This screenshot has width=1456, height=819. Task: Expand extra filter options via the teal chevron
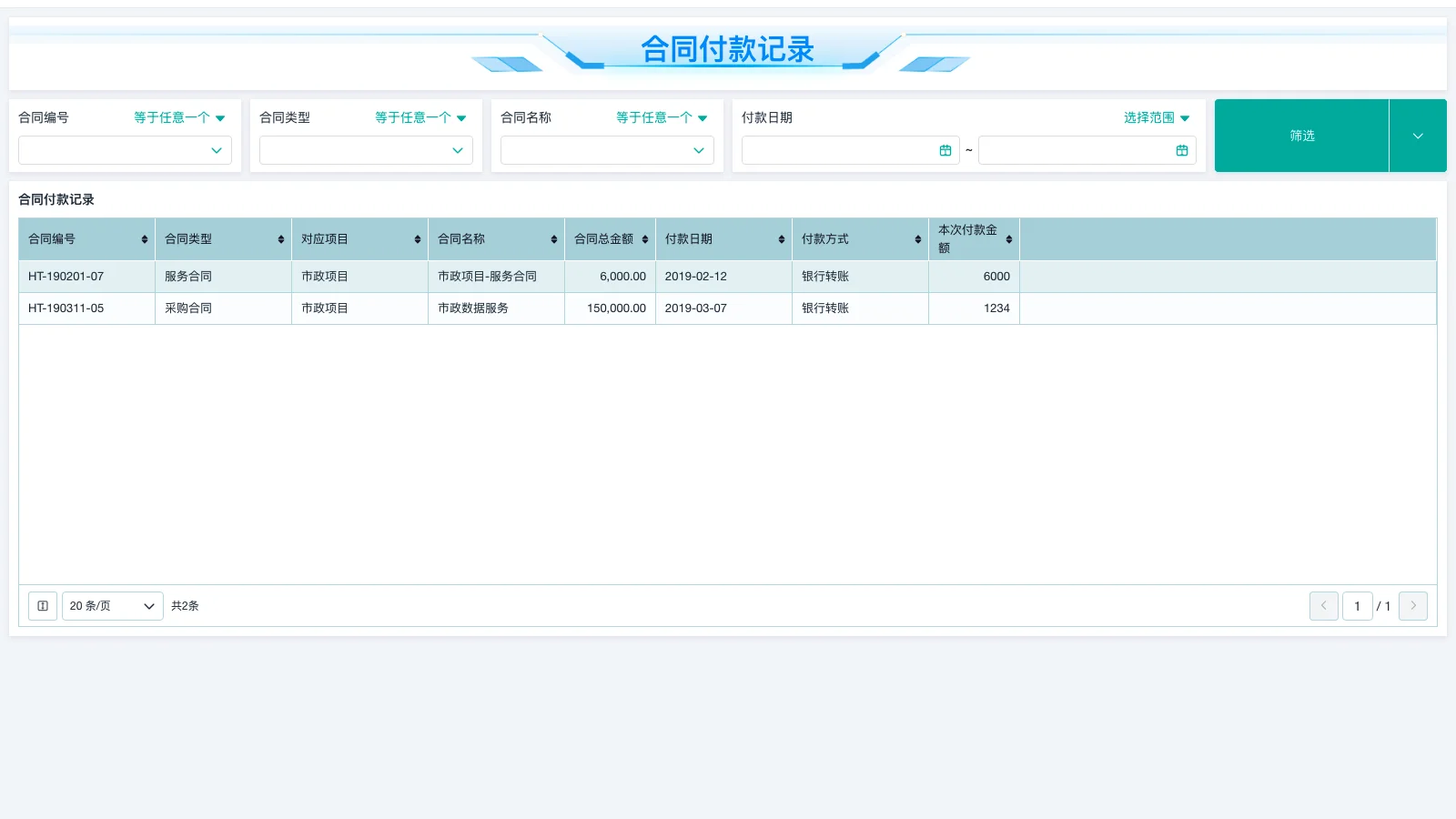[1418, 136]
